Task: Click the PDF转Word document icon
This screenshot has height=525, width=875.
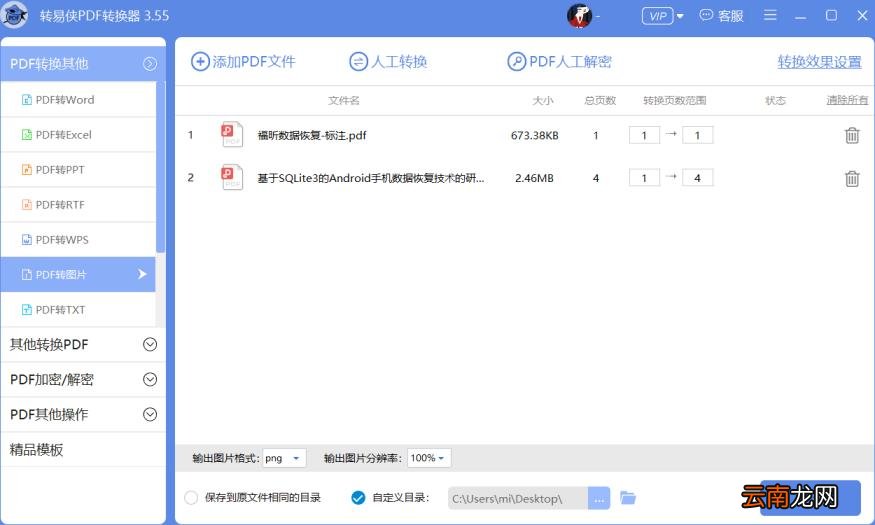Action: pos(26,100)
